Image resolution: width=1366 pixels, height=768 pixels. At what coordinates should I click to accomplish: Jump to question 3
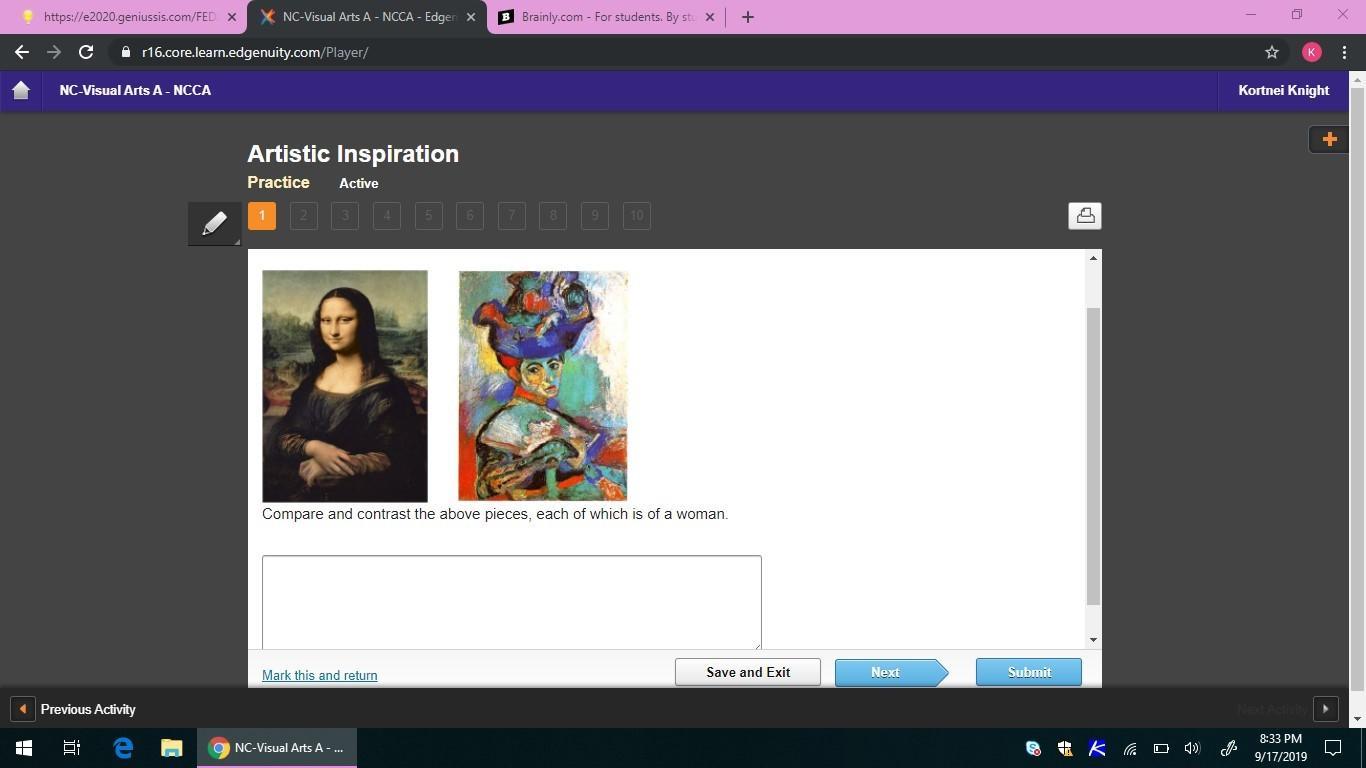click(x=345, y=216)
